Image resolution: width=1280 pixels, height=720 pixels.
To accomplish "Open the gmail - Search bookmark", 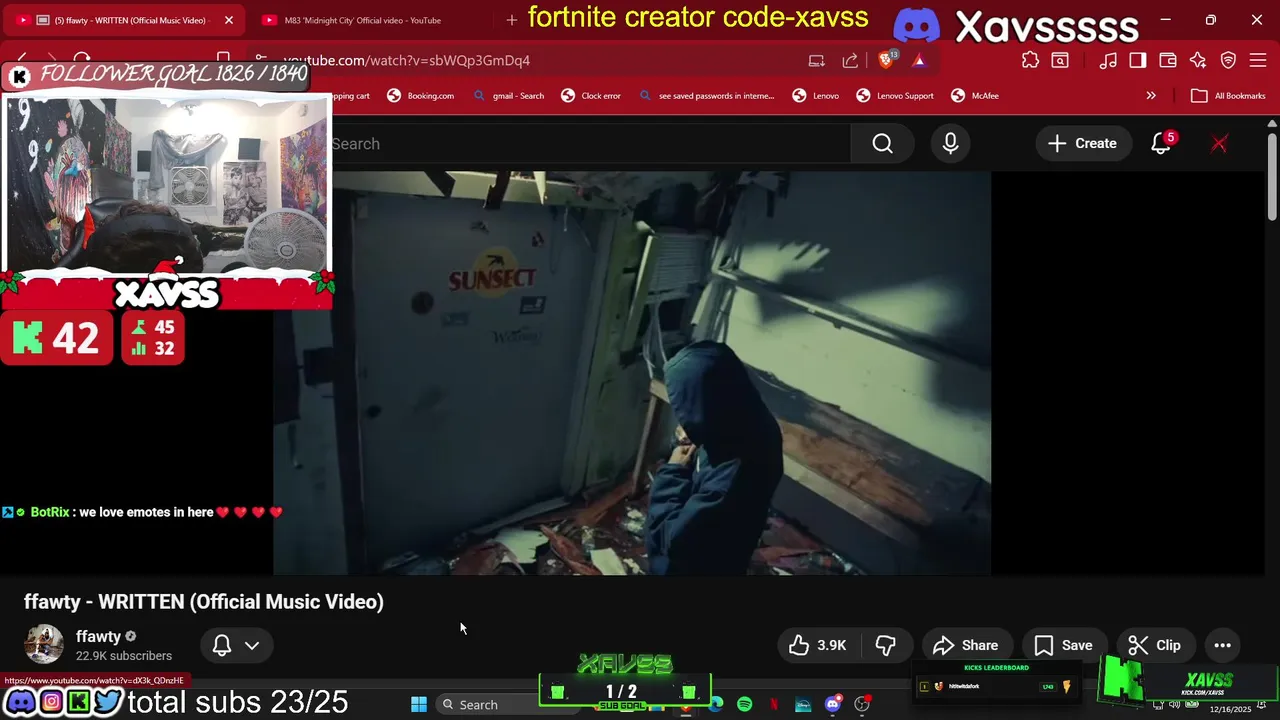I will (x=510, y=96).
